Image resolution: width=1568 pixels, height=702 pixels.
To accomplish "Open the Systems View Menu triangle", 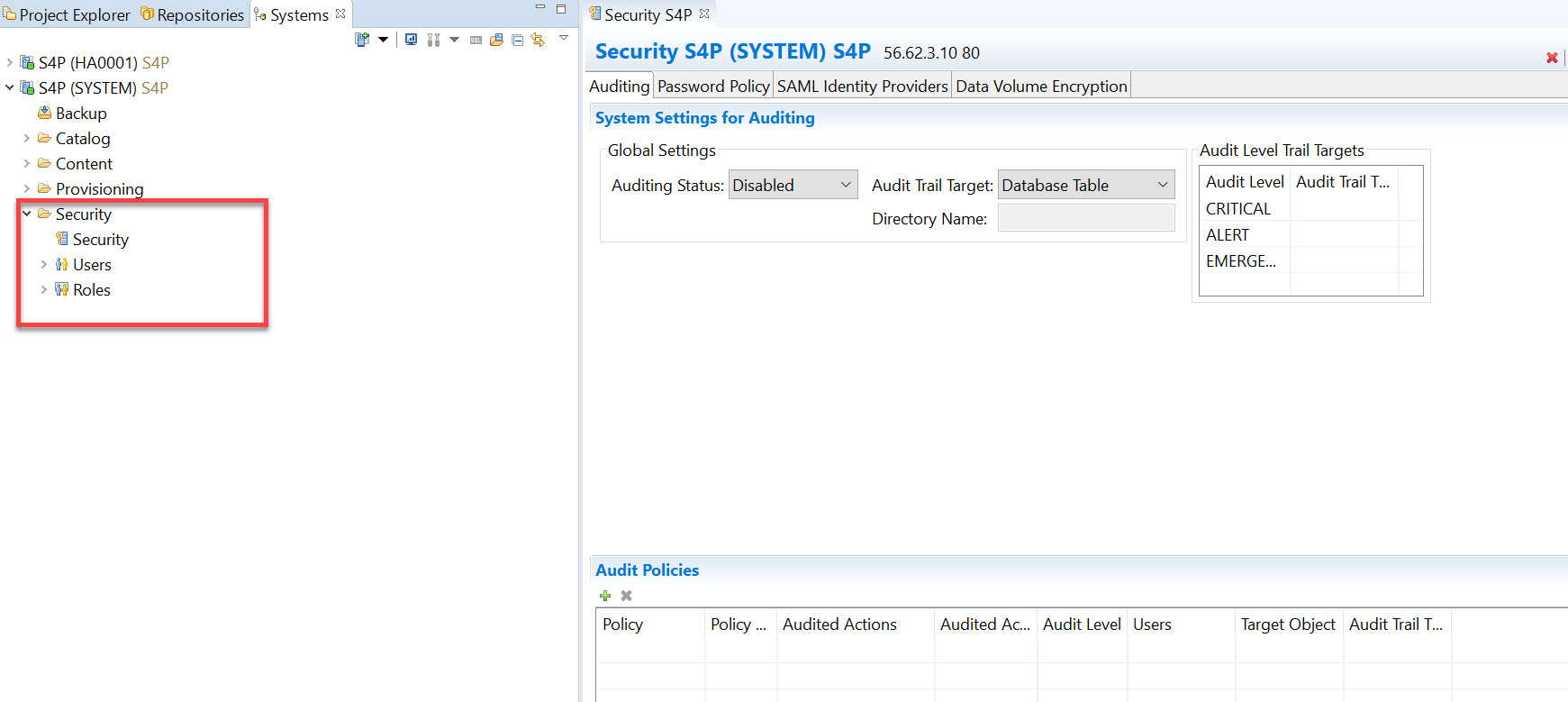I will click(x=564, y=38).
